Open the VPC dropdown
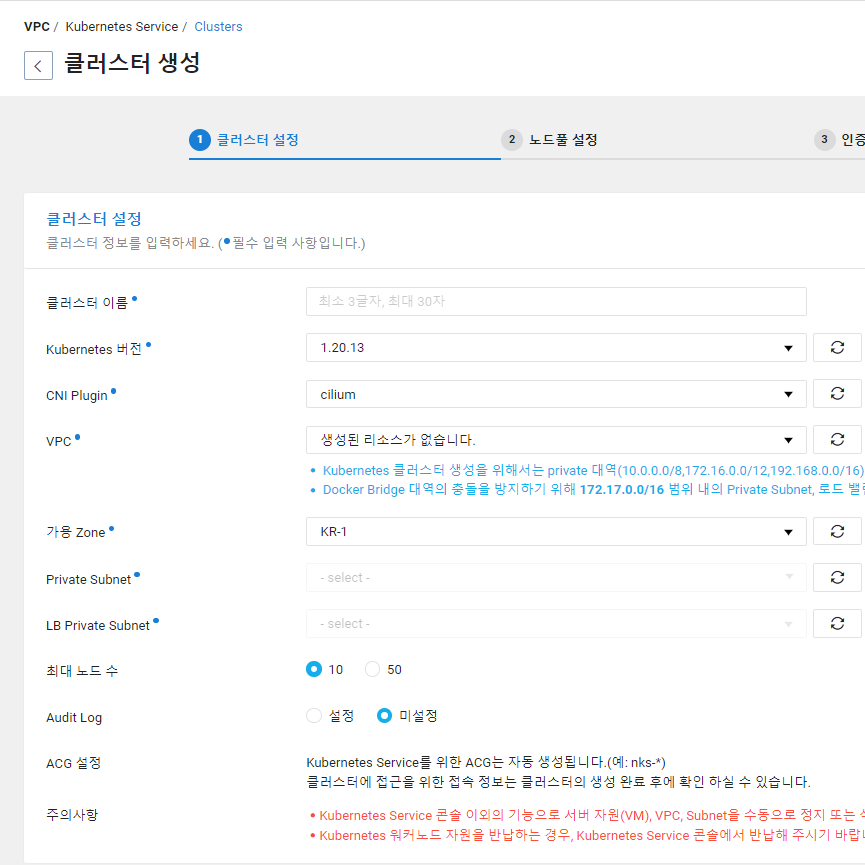This screenshot has height=865, width=865. [x=556, y=440]
